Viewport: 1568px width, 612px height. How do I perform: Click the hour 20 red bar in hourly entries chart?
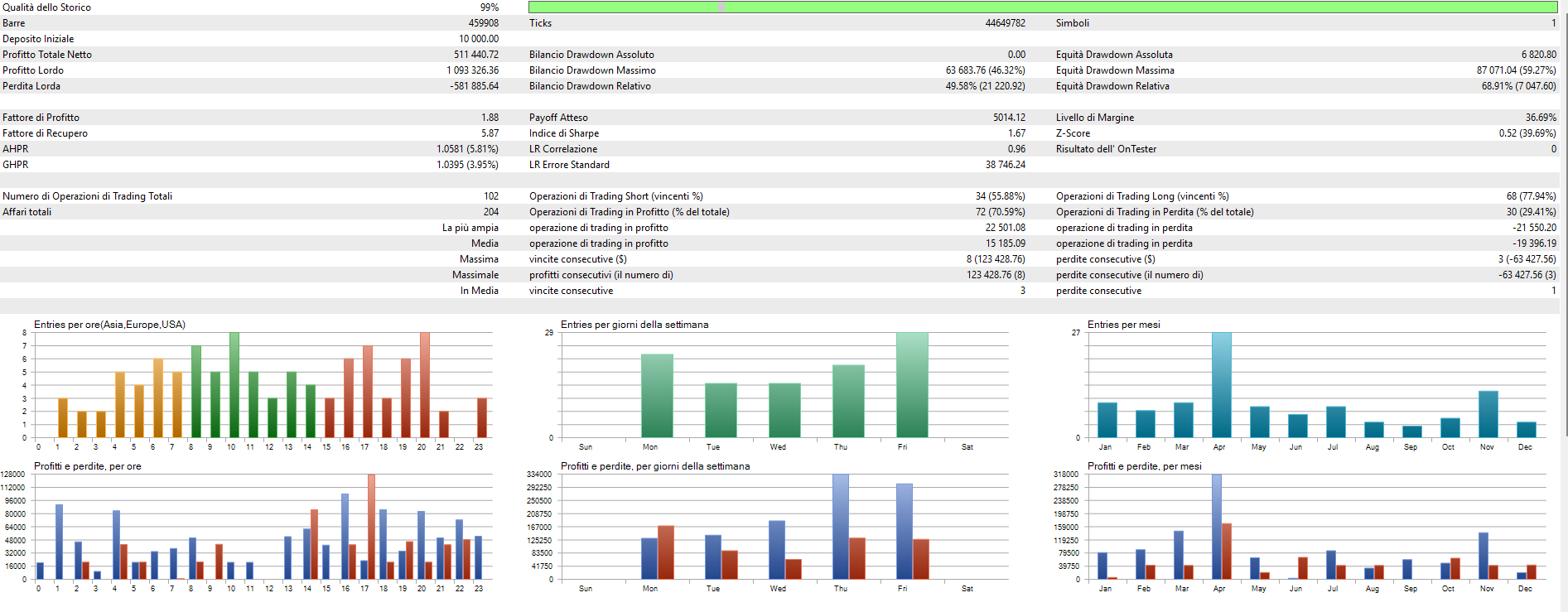pyautogui.click(x=425, y=385)
